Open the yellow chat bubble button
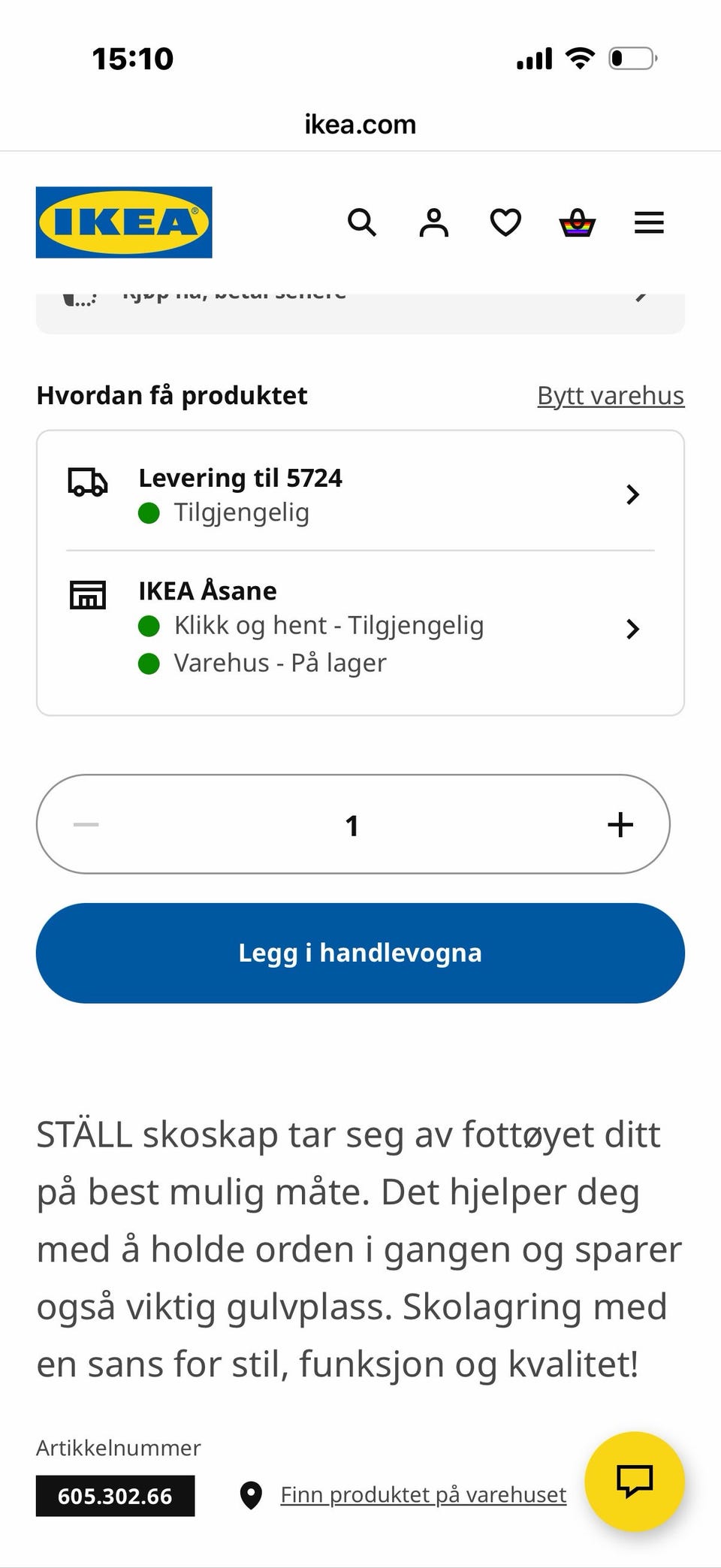 (635, 1481)
